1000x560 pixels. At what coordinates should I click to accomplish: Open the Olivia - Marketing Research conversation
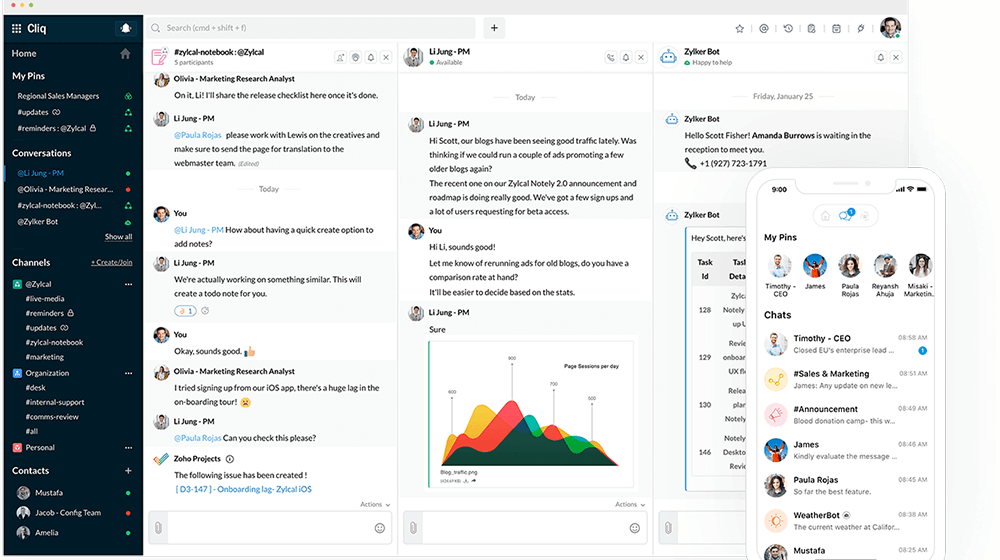64,189
